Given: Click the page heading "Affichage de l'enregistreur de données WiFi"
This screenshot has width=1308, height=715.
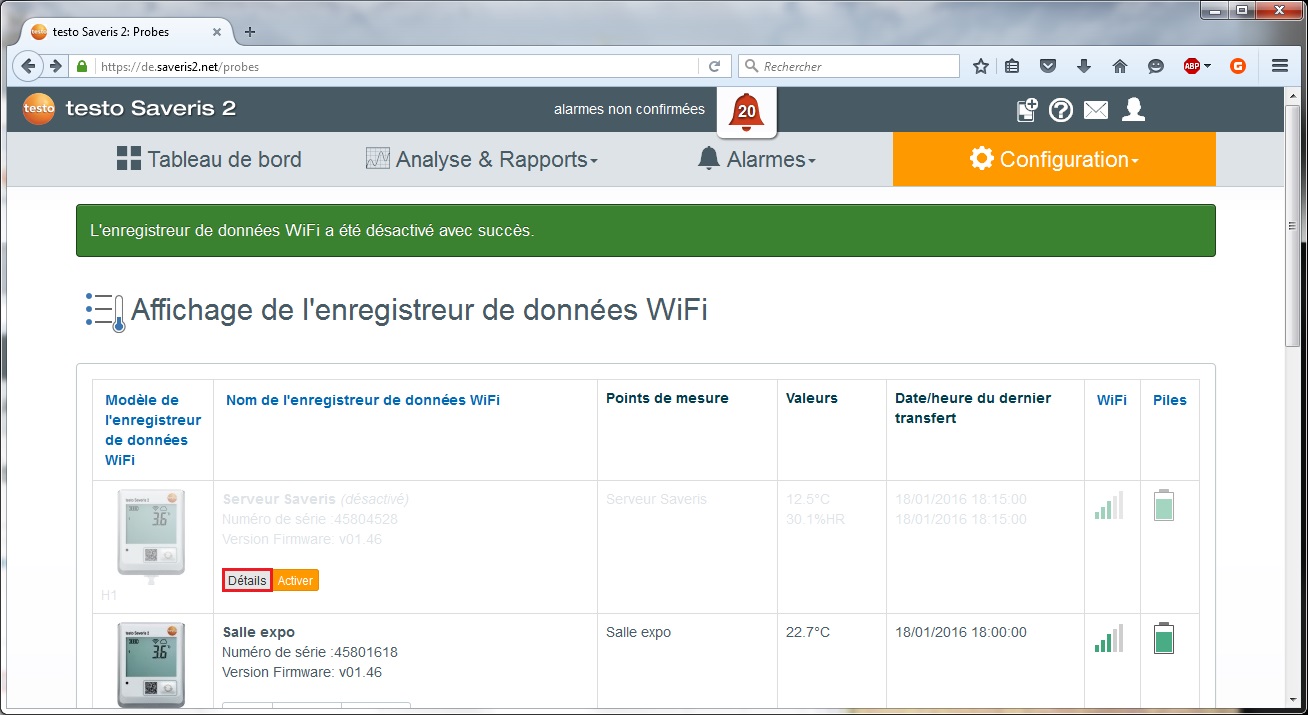Looking at the screenshot, I should (419, 311).
